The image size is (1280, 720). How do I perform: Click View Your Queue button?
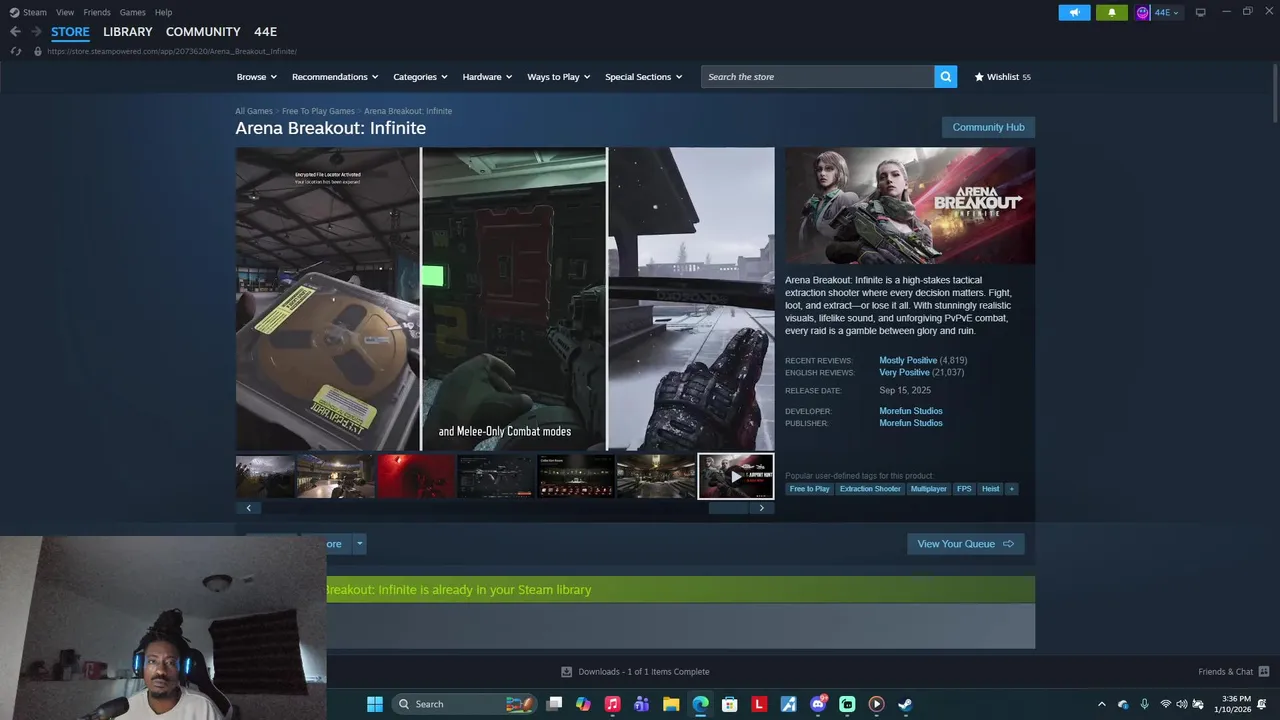965,544
